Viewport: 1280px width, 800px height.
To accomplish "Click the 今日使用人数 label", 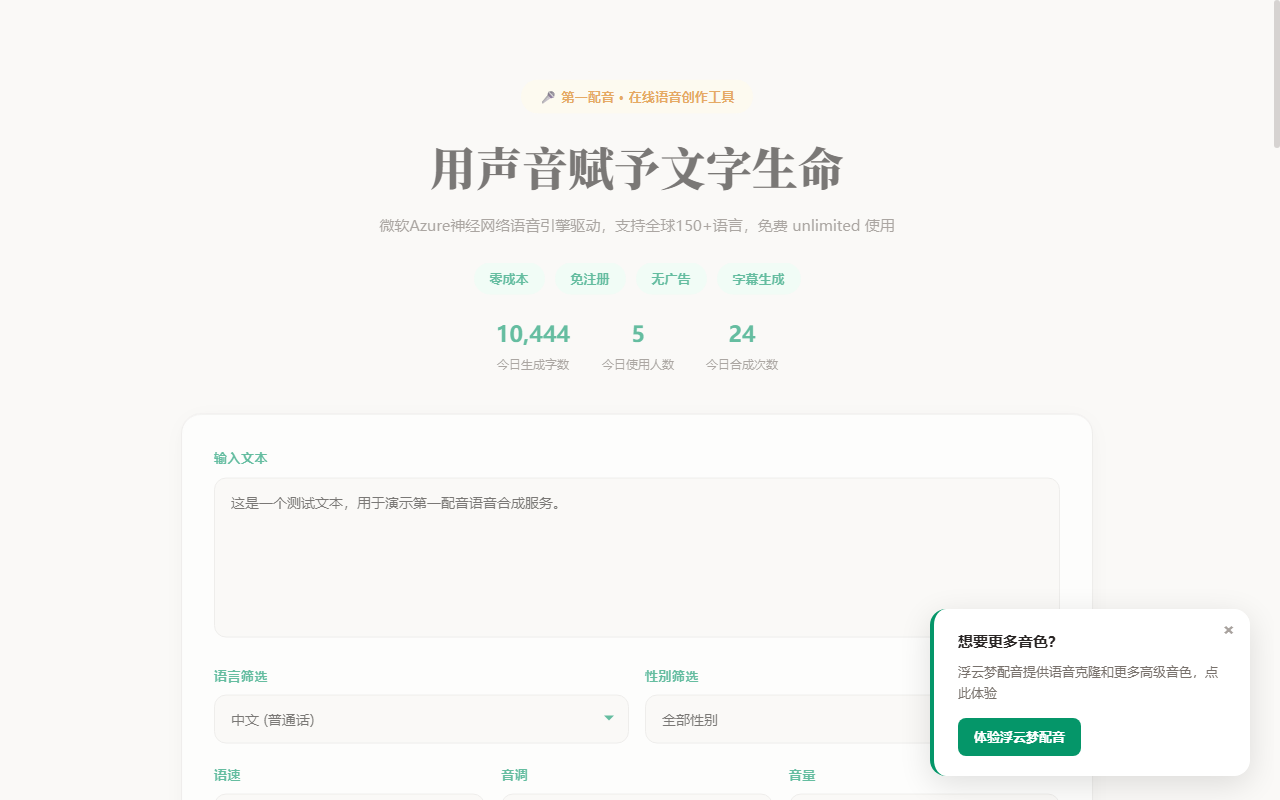I will coord(638,365).
